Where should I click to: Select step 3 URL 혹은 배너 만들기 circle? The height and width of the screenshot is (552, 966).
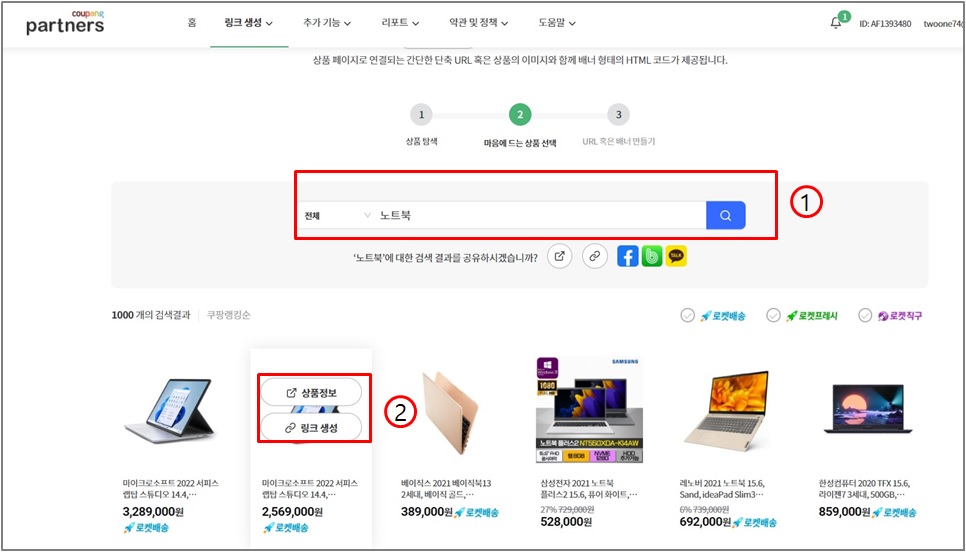click(619, 115)
